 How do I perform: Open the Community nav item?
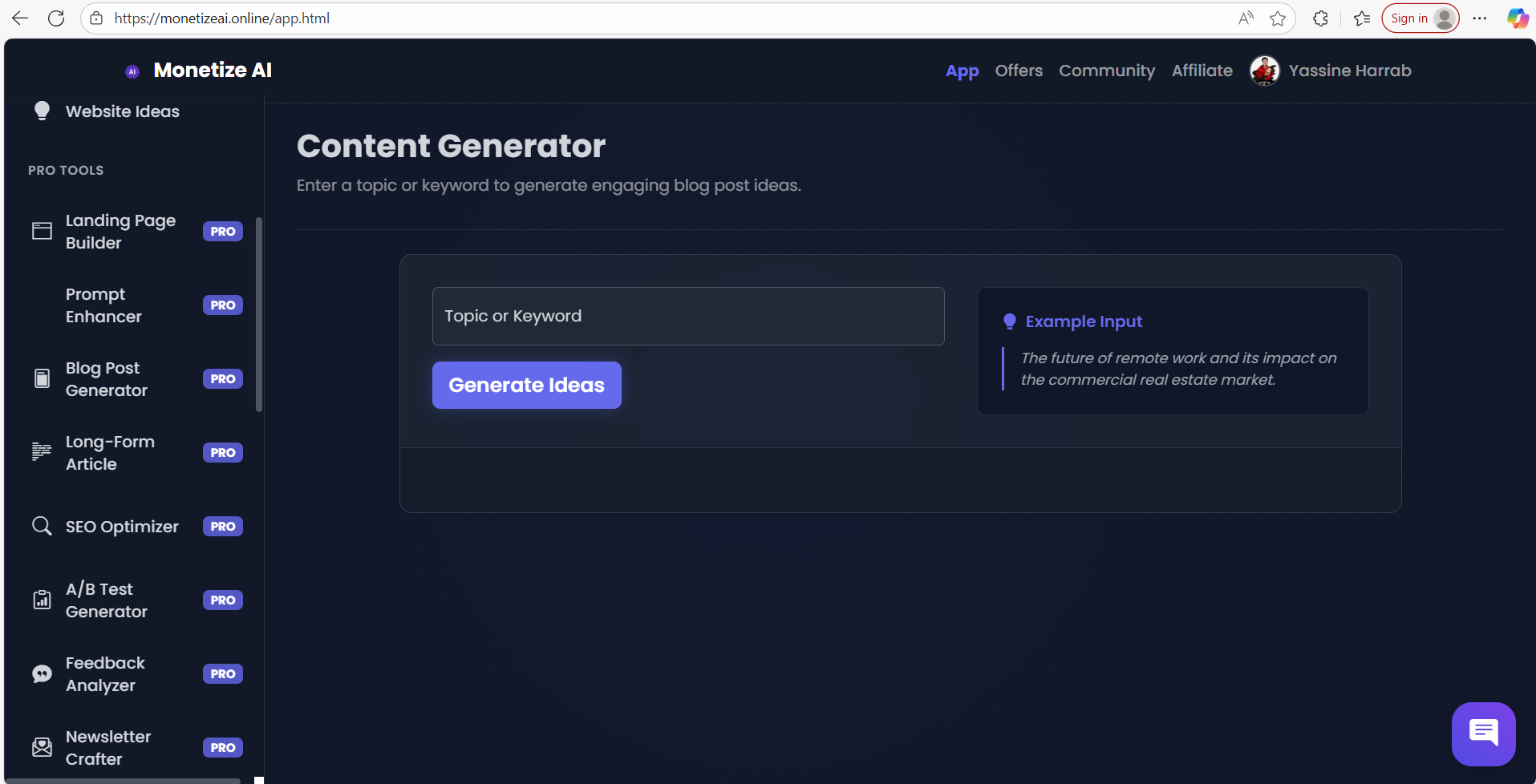(x=1107, y=71)
